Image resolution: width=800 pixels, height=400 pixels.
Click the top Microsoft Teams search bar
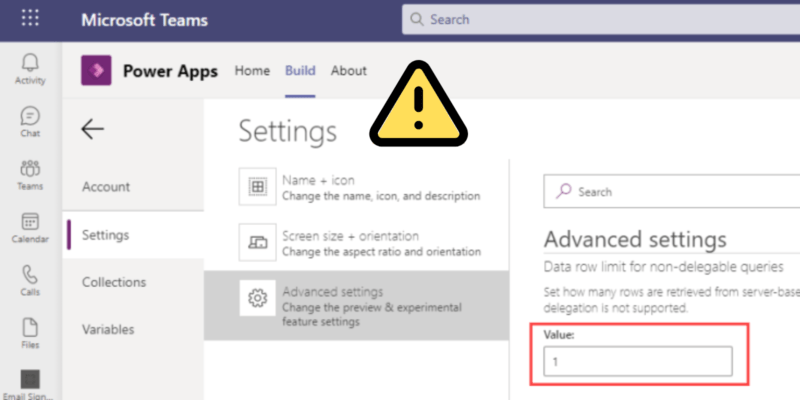pyautogui.click(x=600, y=19)
